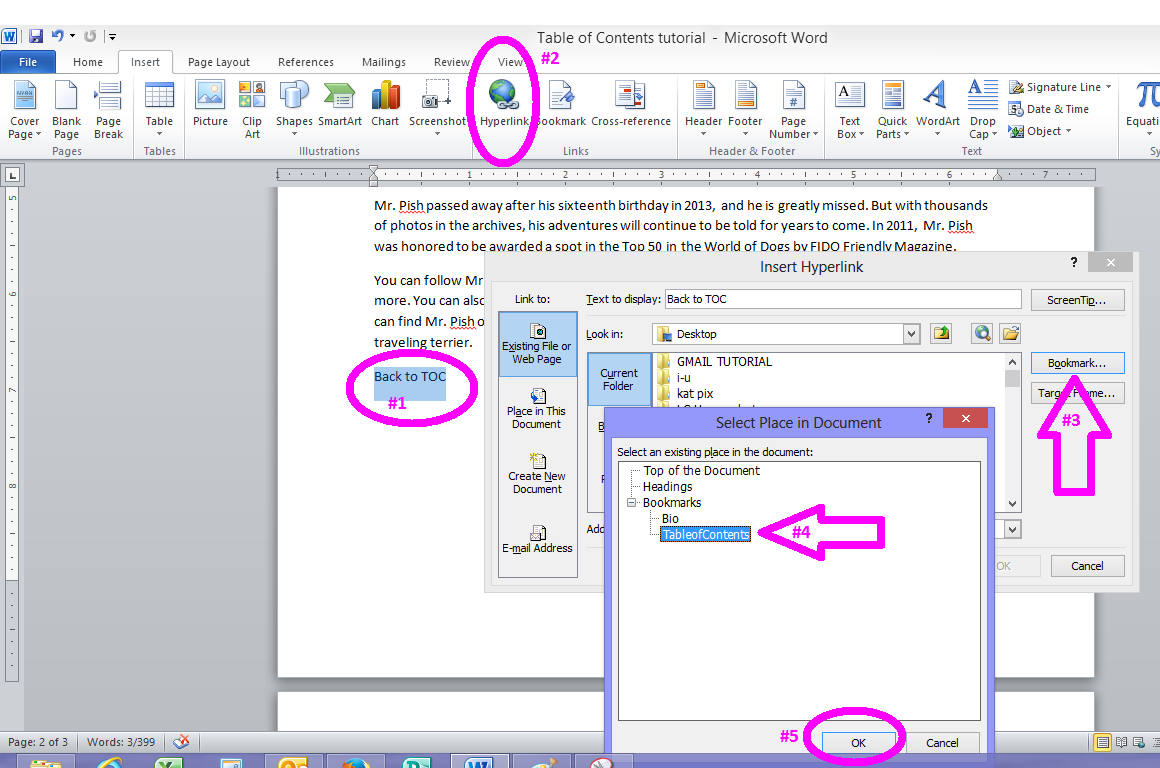The width and height of the screenshot is (1160, 768).
Task: Select the Current Folder view
Action: pyautogui.click(x=619, y=380)
